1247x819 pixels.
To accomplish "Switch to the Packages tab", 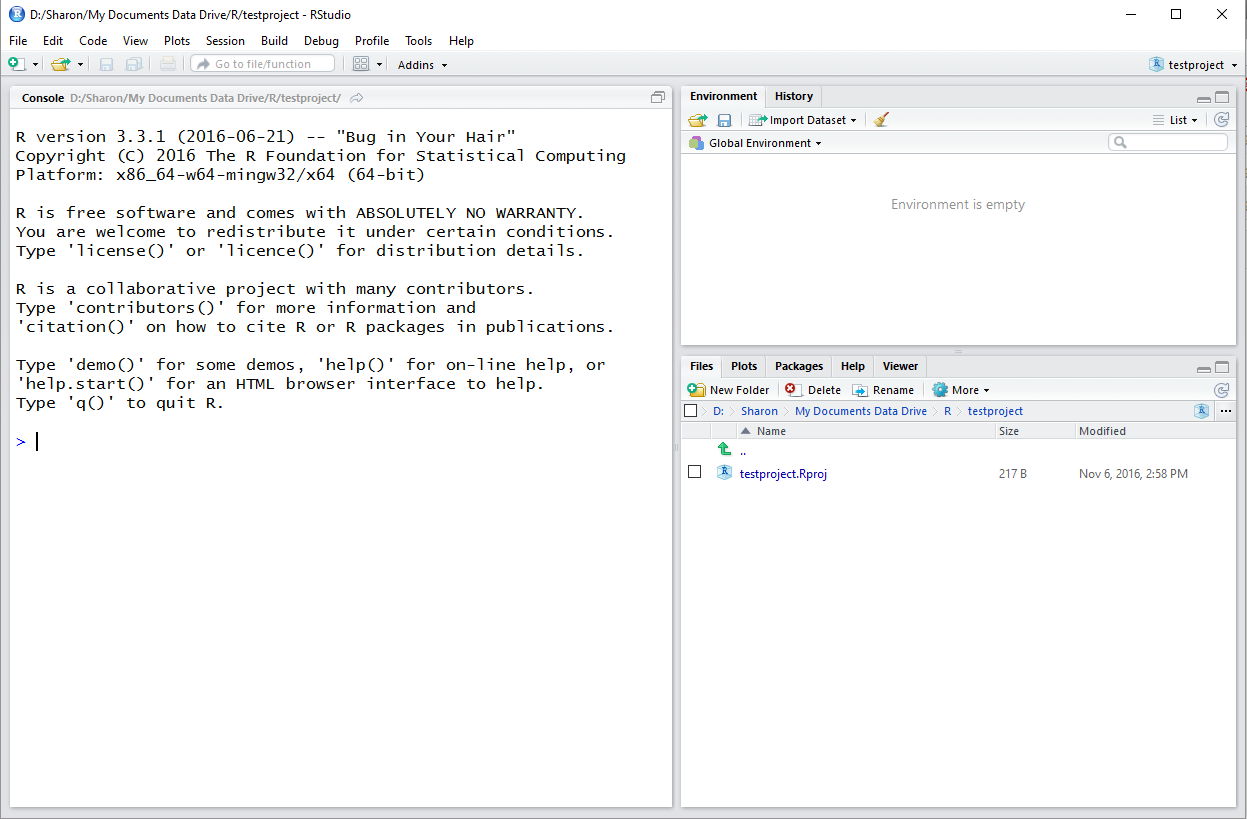I will [x=799, y=366].
